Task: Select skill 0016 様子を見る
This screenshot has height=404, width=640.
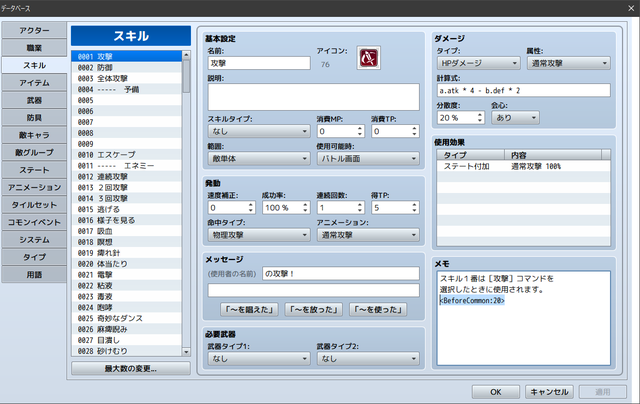Action: pos(127,220)
